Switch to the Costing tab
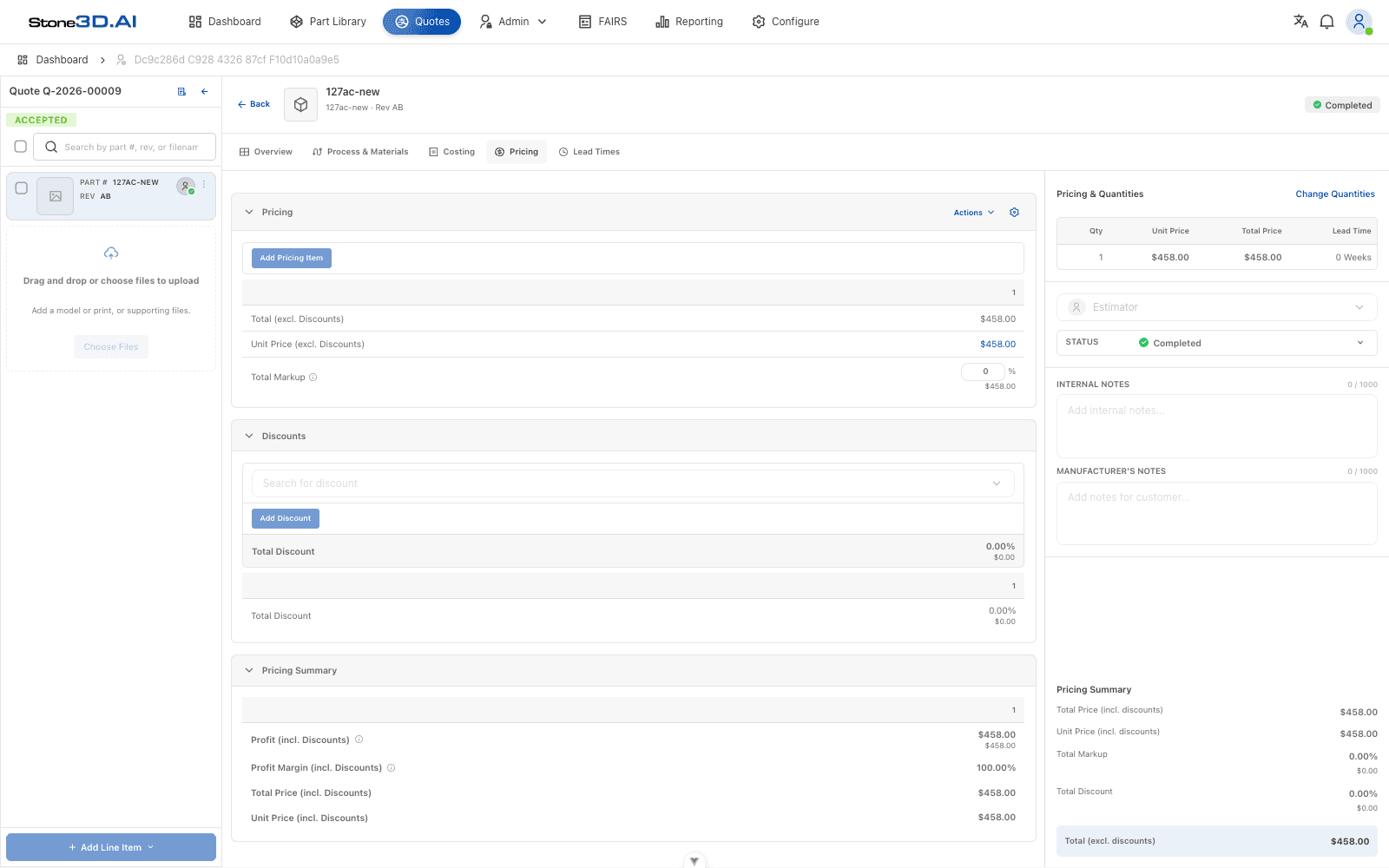 [x=451, y=152]
